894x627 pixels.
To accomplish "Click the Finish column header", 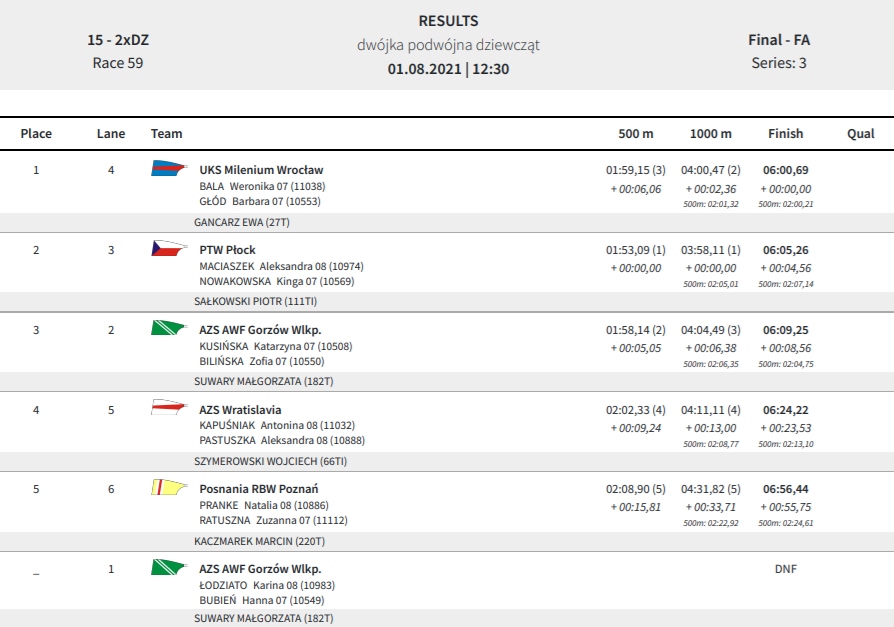I will [785, 133].
